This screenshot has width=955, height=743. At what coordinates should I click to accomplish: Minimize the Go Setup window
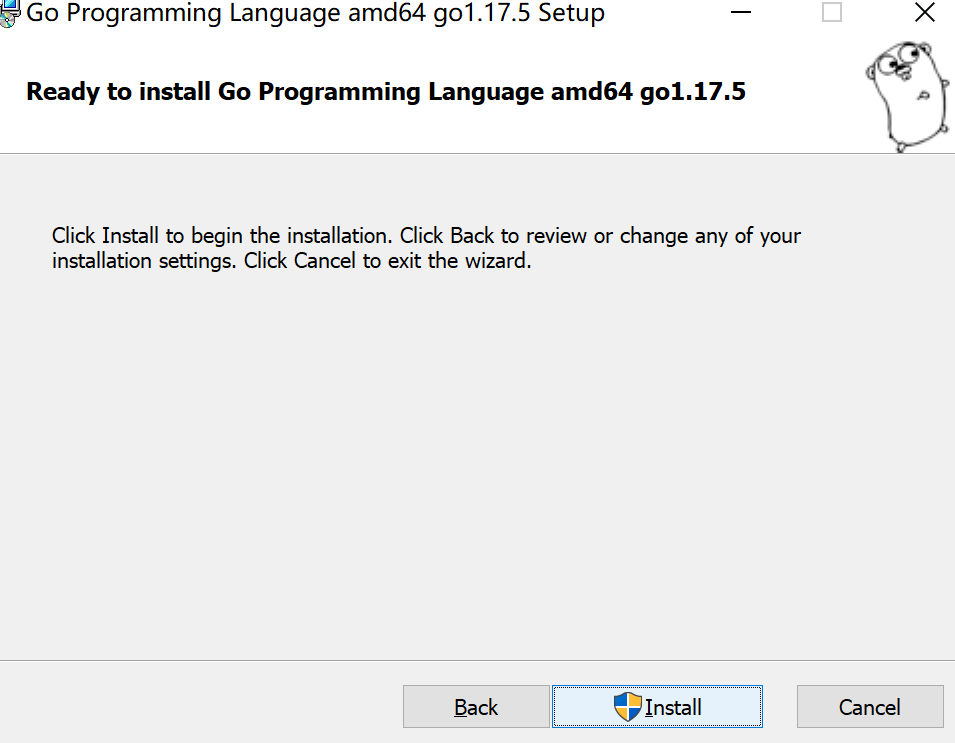[x=741, y=13]
